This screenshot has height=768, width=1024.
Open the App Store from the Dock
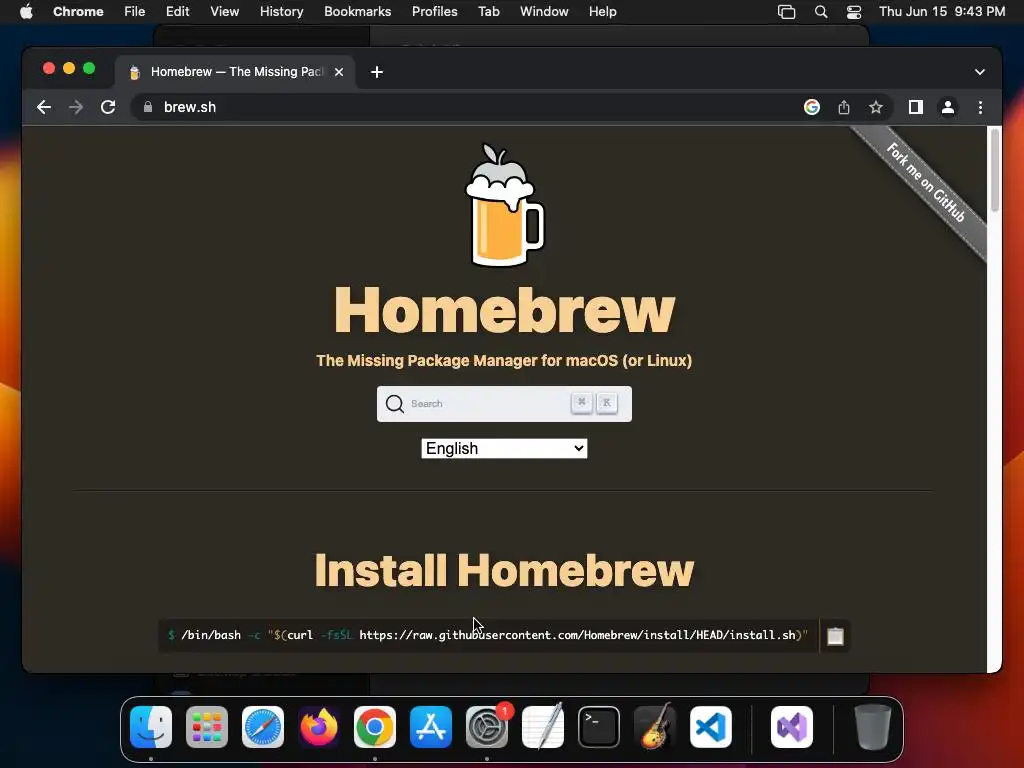click(431, 727)
